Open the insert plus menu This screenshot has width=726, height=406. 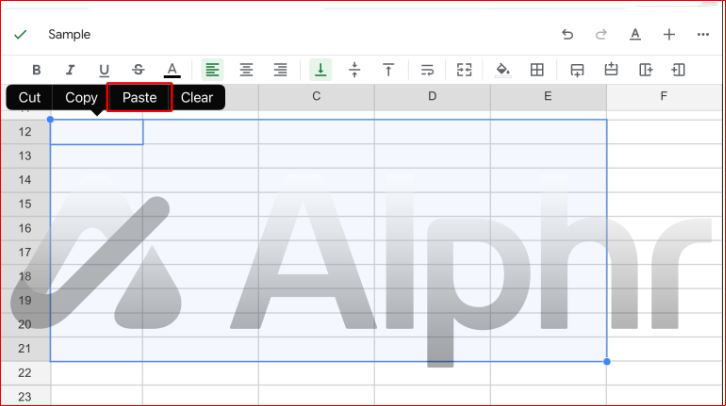click(x=669, y=35)
